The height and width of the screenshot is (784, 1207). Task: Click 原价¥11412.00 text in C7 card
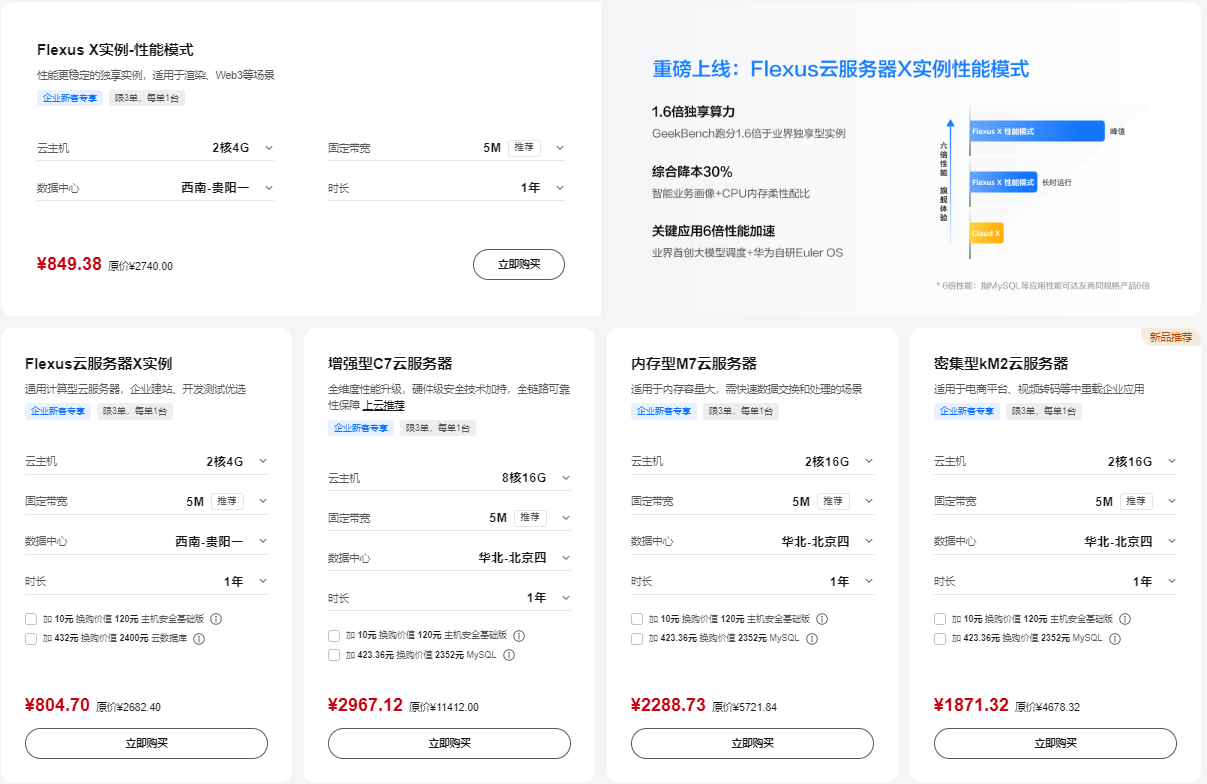tap(444, 707)
